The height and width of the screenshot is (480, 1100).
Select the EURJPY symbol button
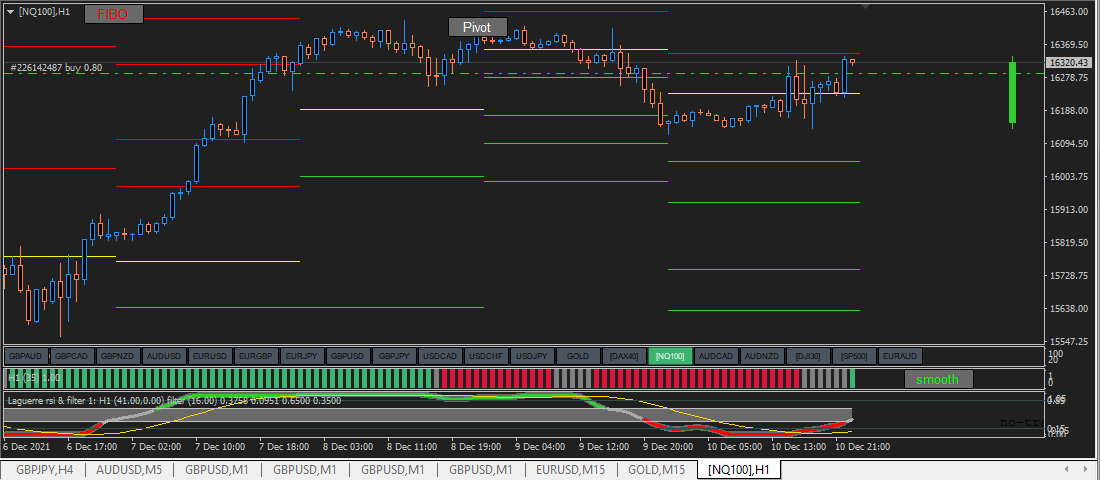[x=302, y=356]
